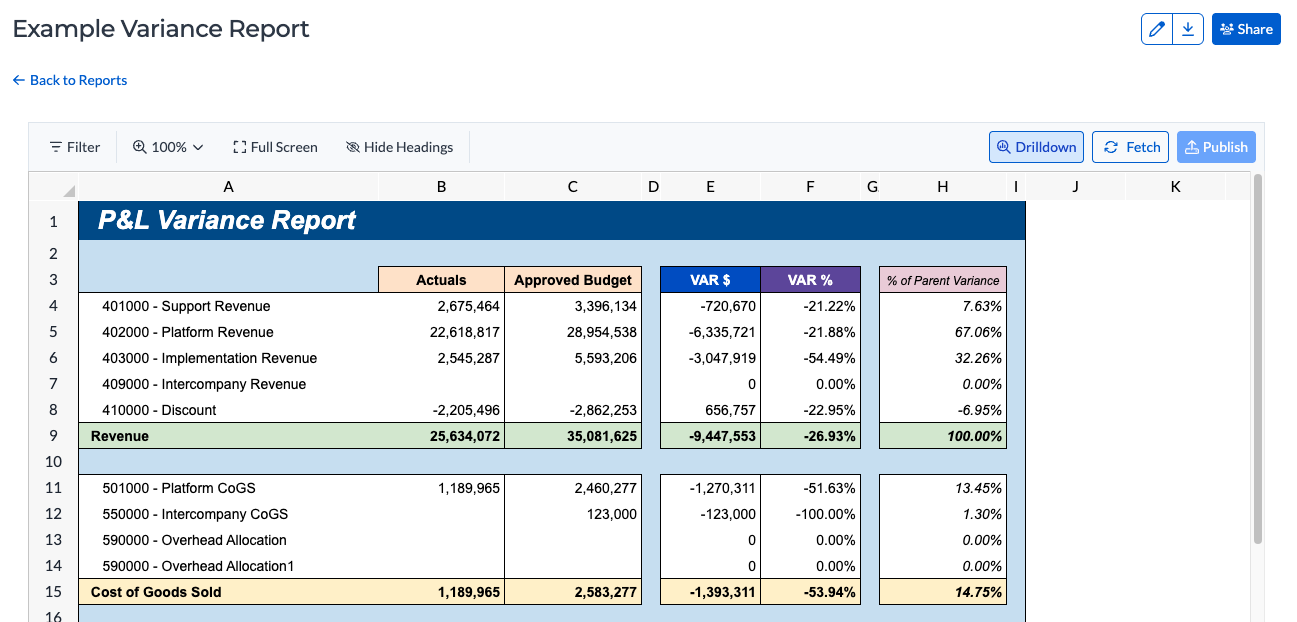The height and width of the screenshot is (622, 1297).
Task: Select column B header
Action: pos(441,186)
